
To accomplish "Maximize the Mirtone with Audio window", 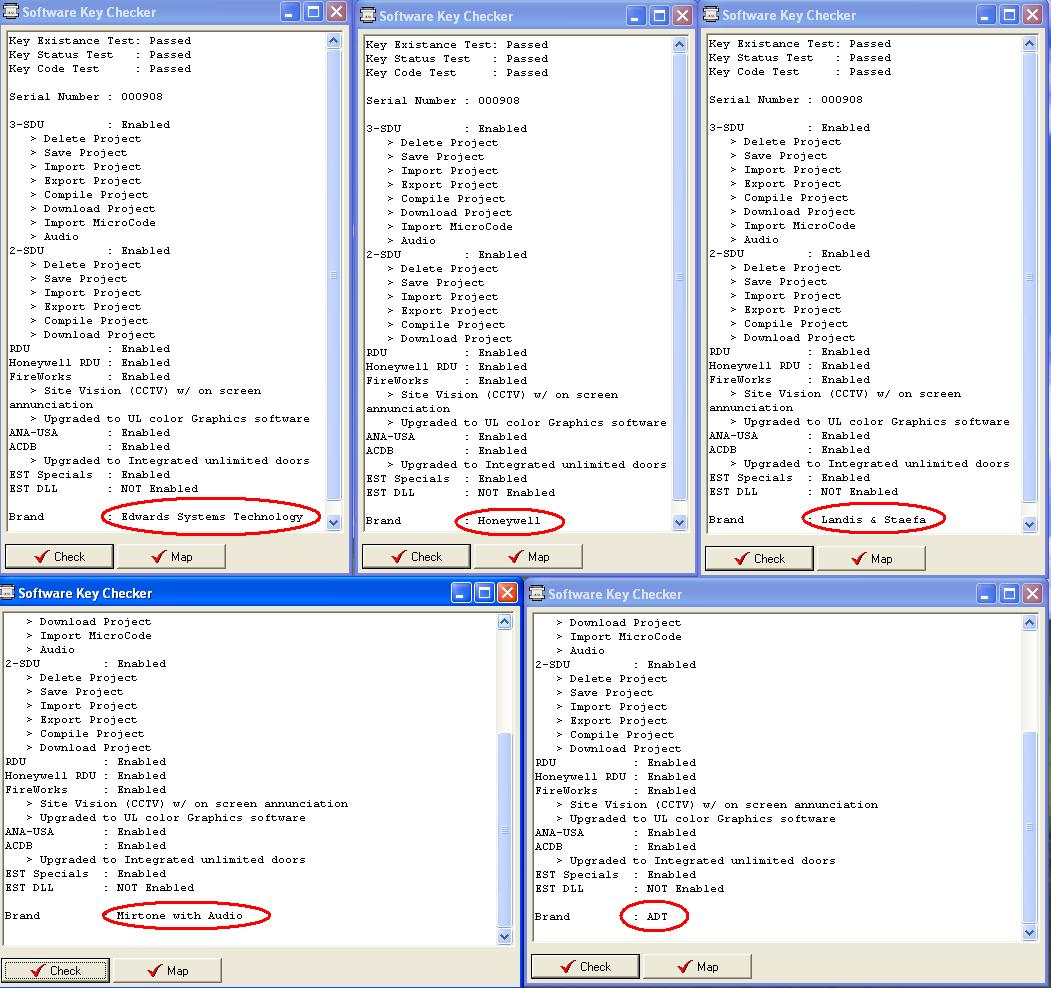I will (x=484, y=593).
